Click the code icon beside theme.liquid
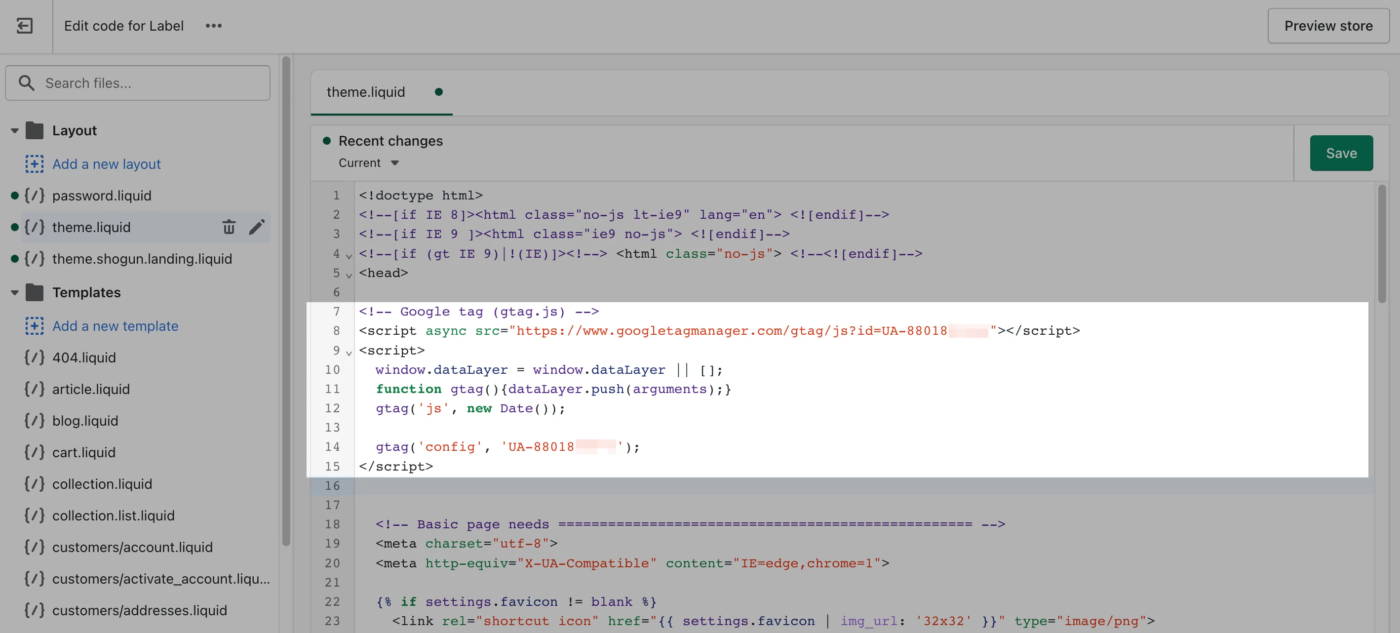 click(35, 227)
